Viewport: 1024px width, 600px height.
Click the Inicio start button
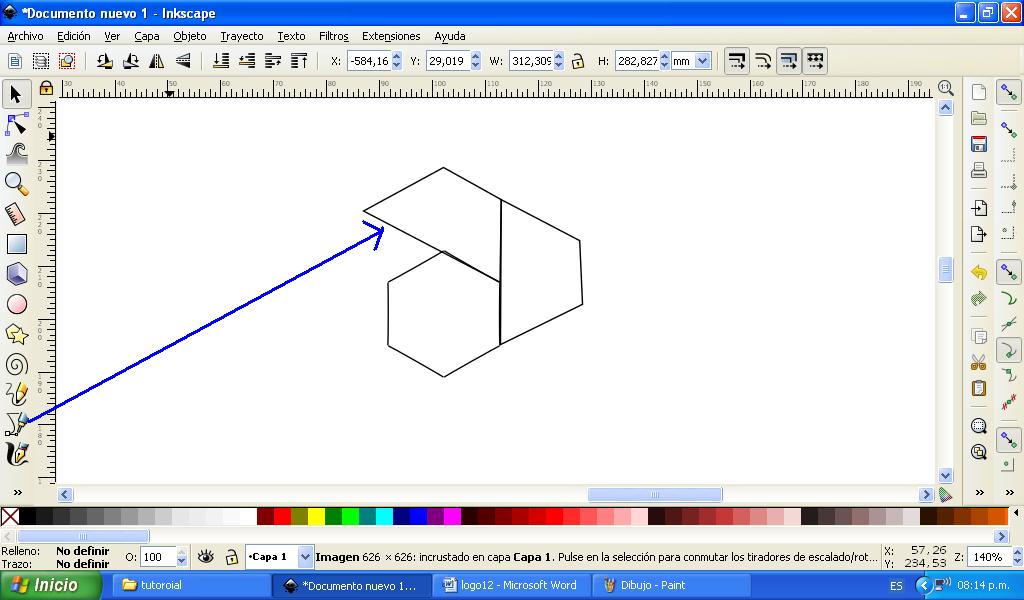click(x=51, y=585)
